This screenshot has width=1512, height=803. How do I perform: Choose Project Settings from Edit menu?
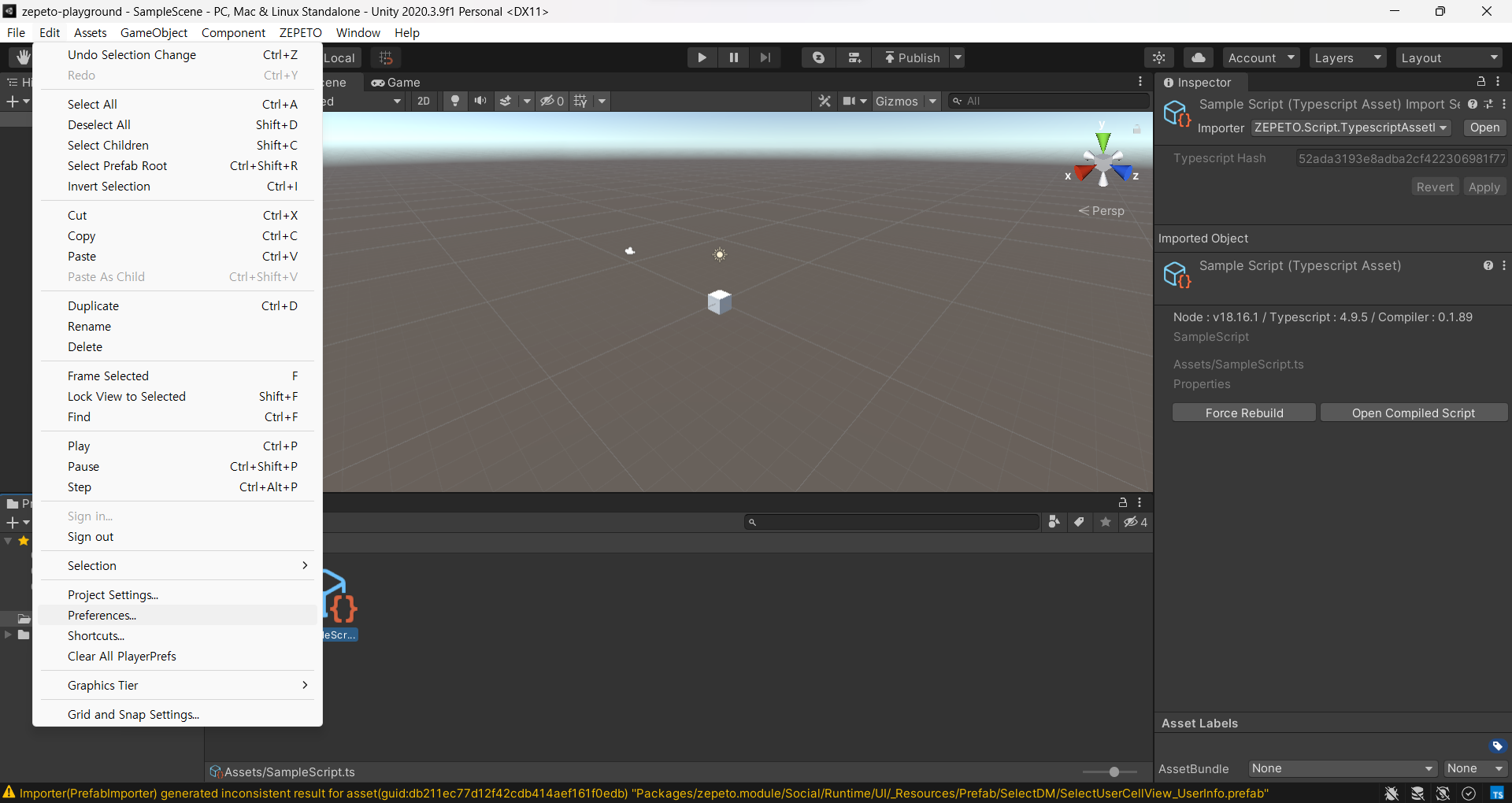point(177,595)
